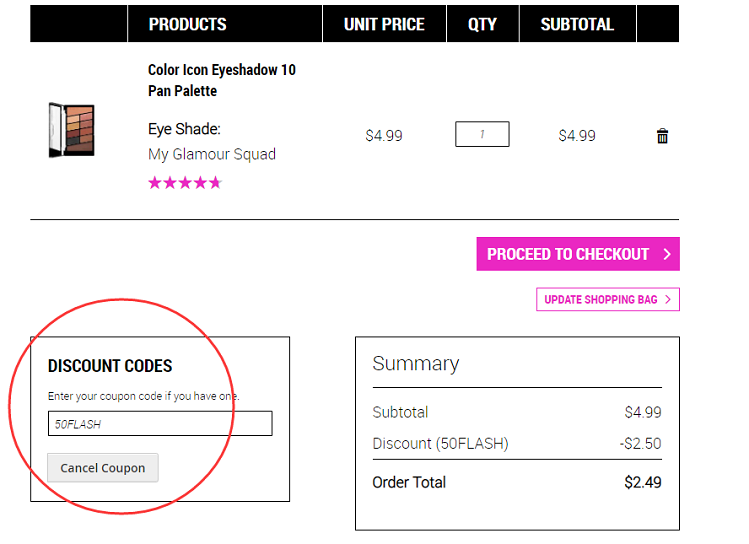The width and height of the screenshot is (749, 544).
Task: Click the My Glamour Squad shade text
Action: pos(212,154)
